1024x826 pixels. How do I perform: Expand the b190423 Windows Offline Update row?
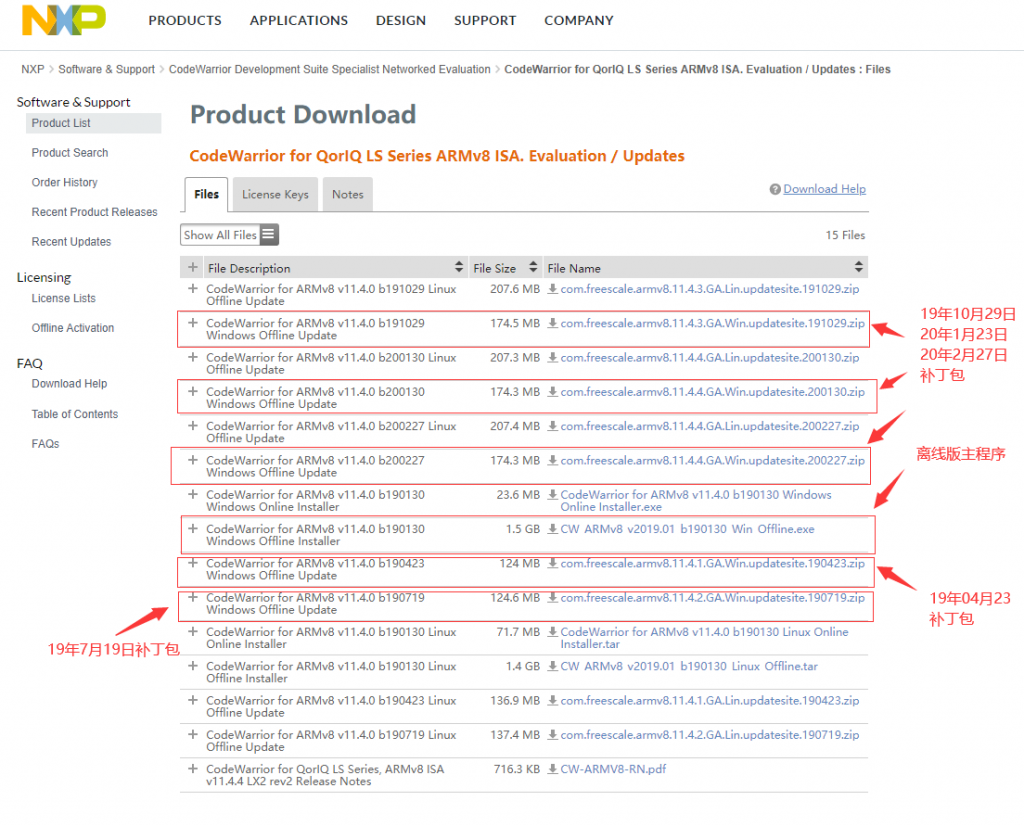click(x=193, y=562)
